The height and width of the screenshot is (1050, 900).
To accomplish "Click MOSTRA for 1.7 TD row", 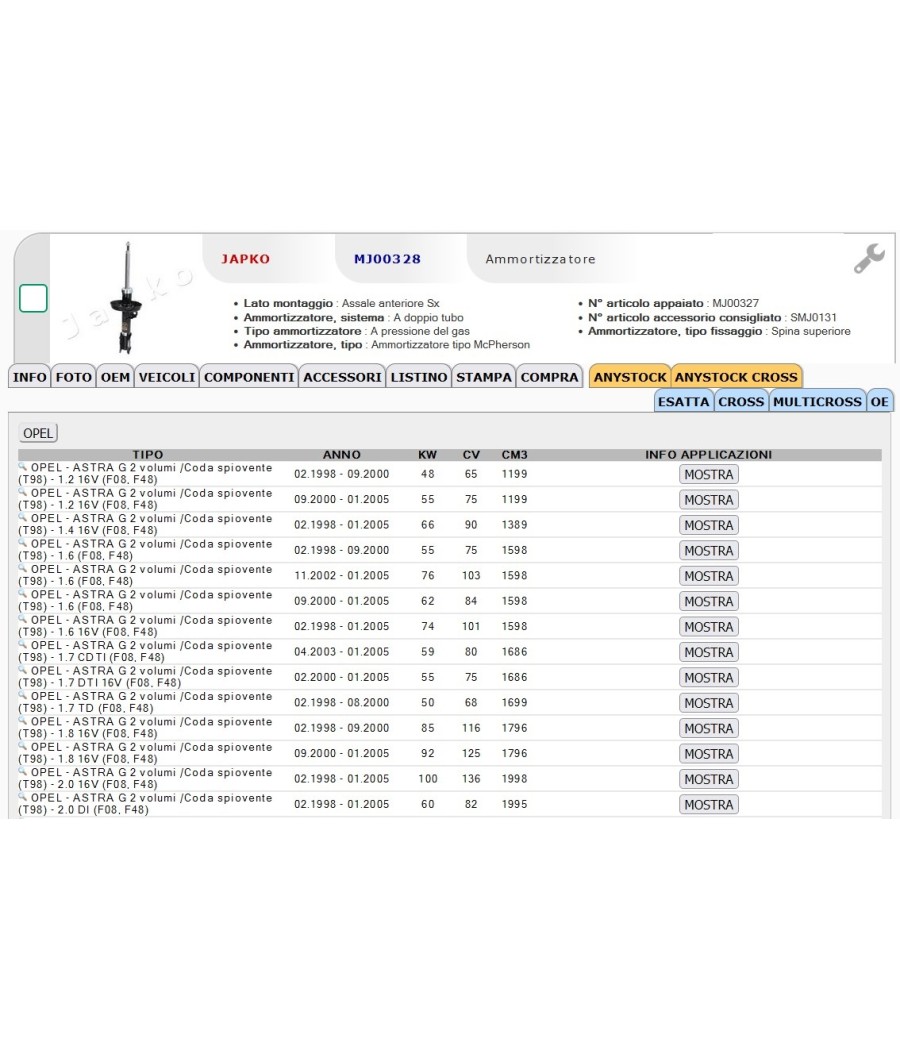I will point(708,703).
